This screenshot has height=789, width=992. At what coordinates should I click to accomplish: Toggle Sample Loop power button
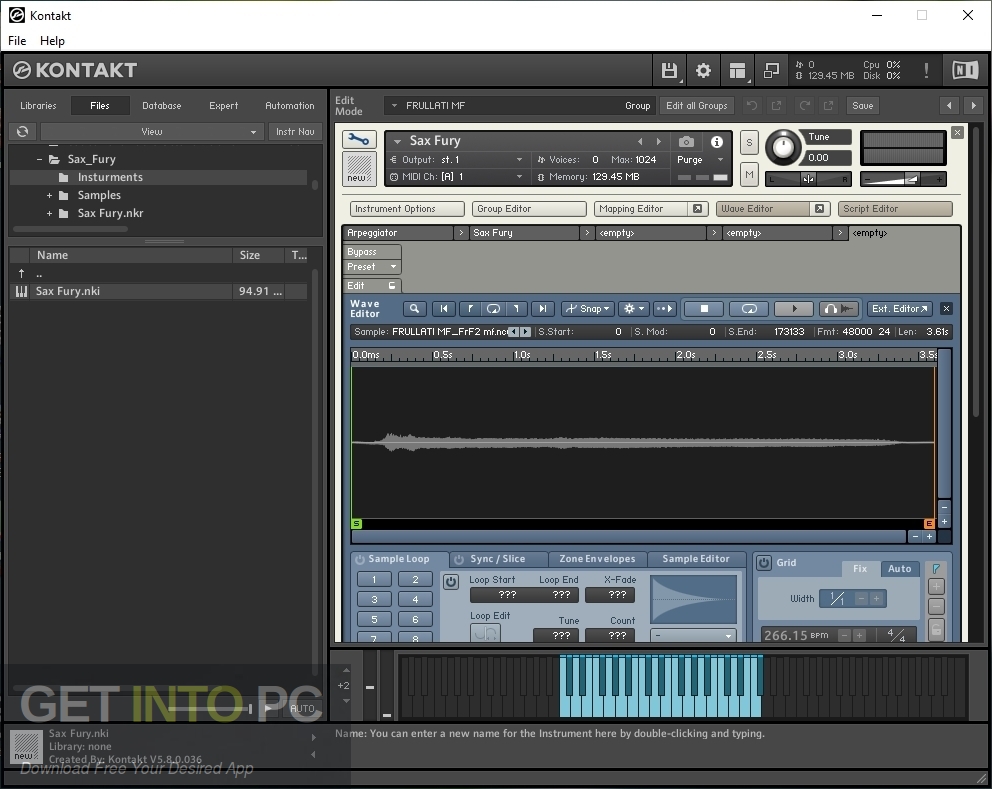[360, 559]
